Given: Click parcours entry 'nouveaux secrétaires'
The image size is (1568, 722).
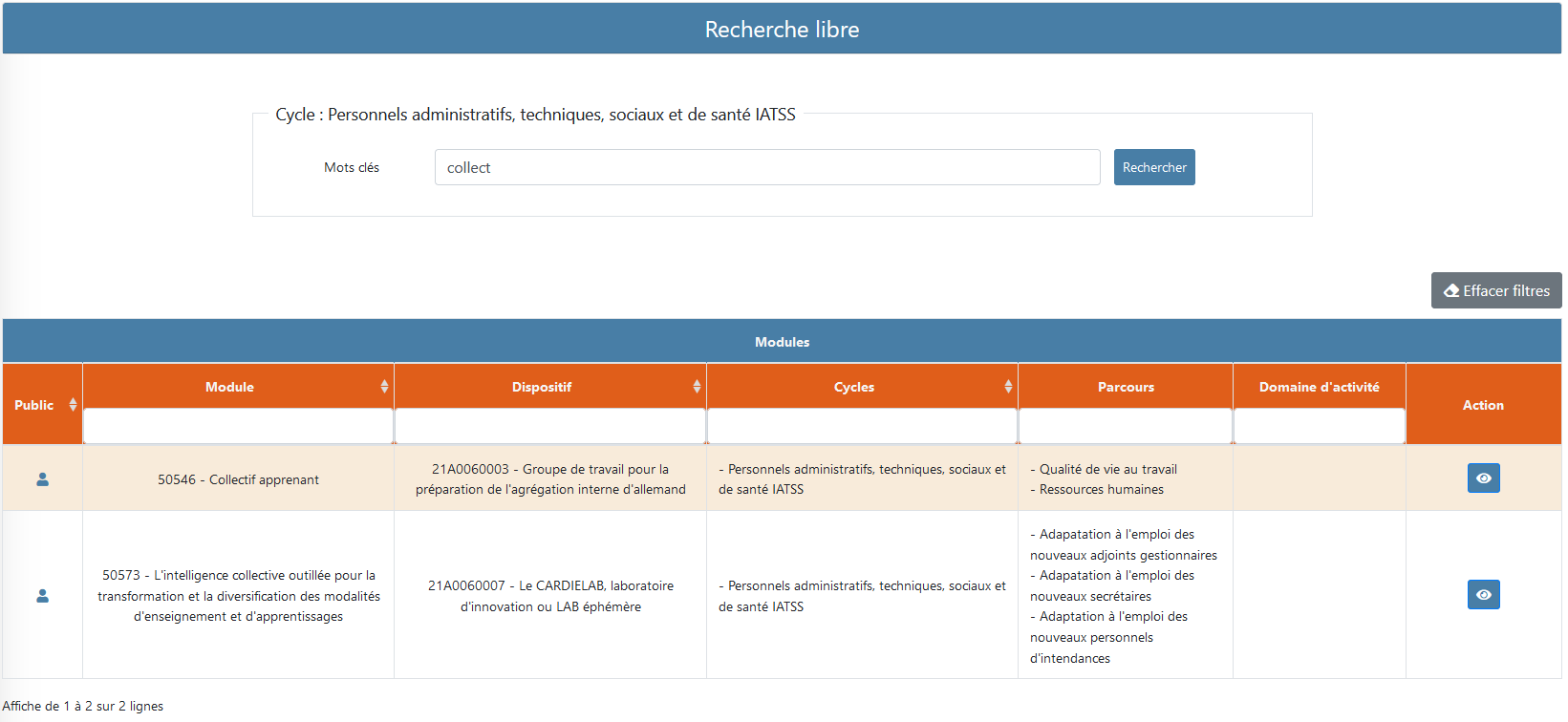Looking at the screenshot, I should click(x=1112, y=585).
